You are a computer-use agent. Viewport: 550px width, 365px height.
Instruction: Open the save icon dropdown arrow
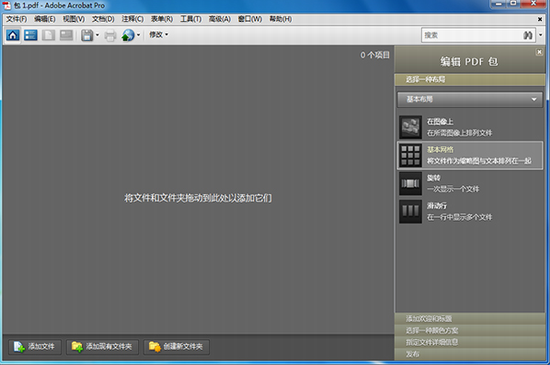[x=98, y=35]
